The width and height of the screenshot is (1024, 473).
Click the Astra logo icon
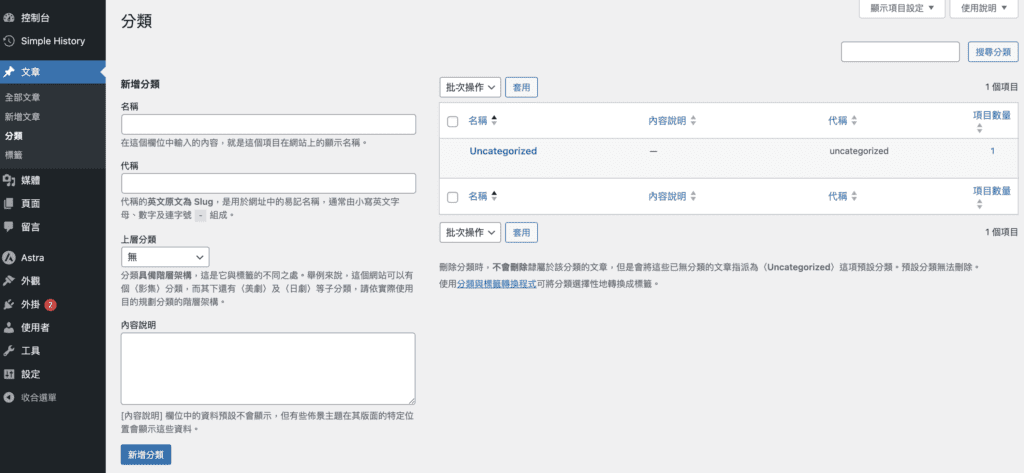8,257
